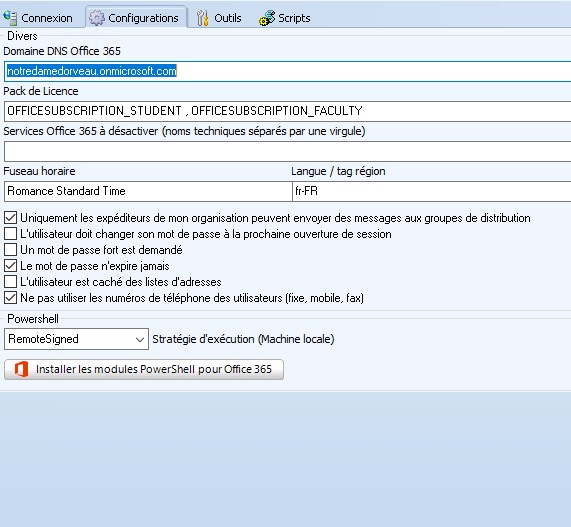Click the Connexion server icon
Viewport: 571px width, 527px height.
(x=10, y=18)
